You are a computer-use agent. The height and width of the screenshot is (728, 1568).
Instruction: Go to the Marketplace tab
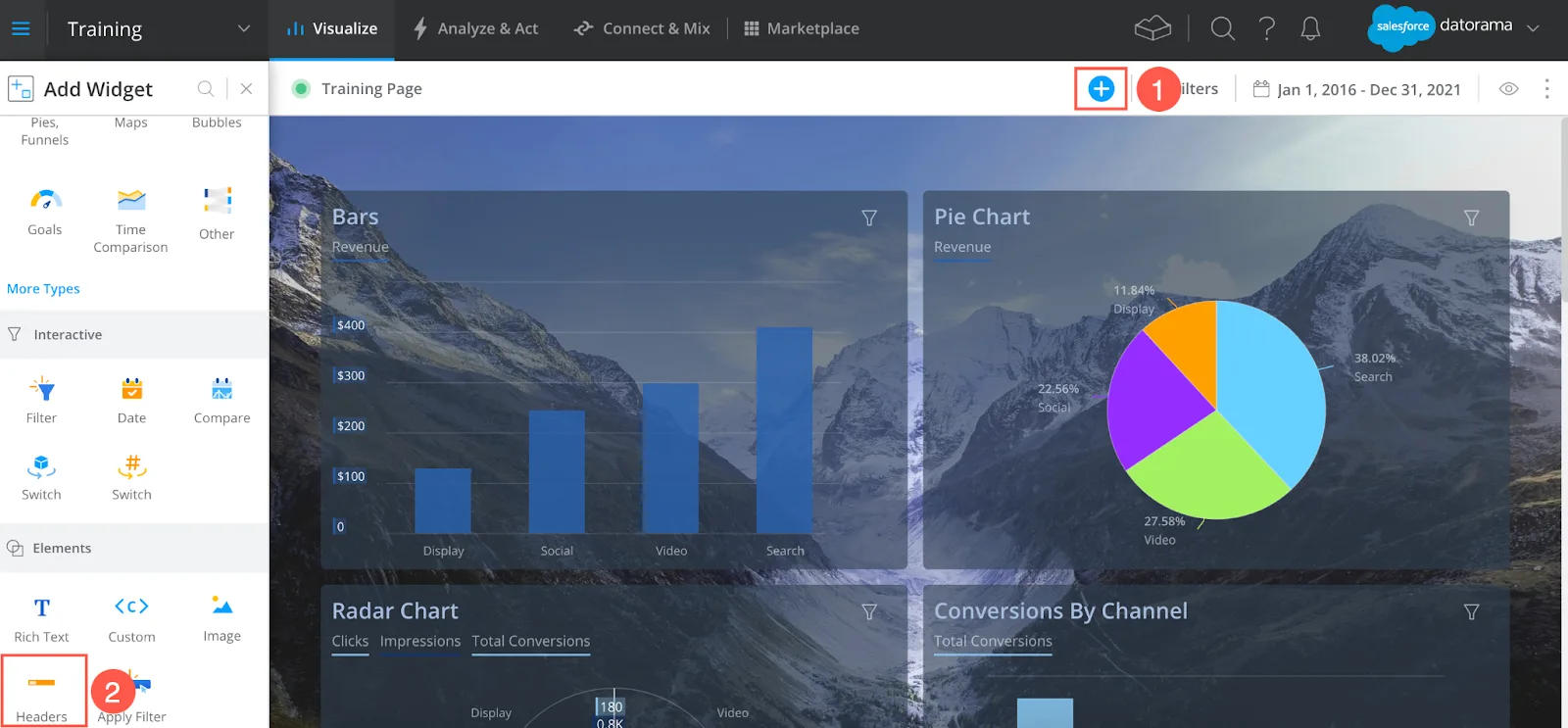[x=802, y=28]
